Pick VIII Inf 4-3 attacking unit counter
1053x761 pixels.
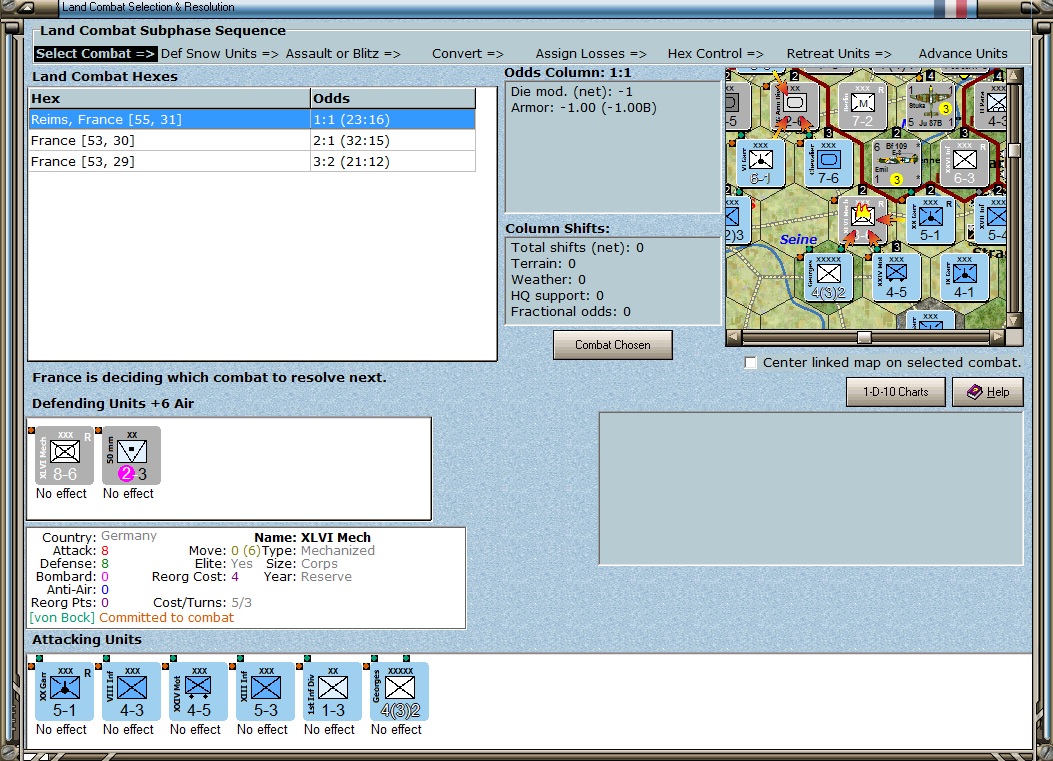132,692
